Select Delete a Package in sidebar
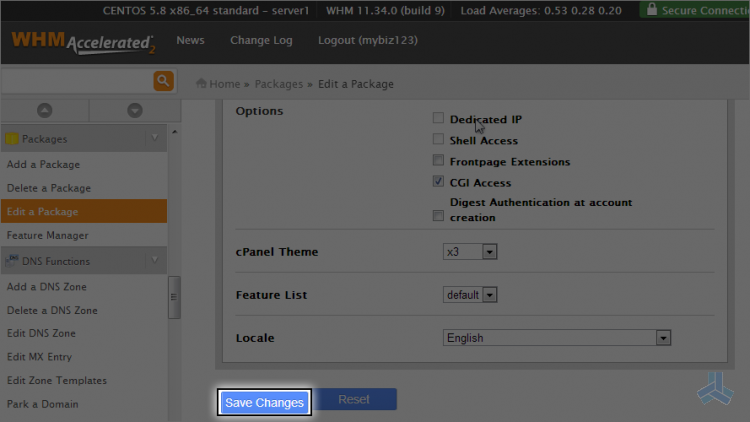Screen dimensions: 750x422 pyautogui.click(x=49, y=188)
